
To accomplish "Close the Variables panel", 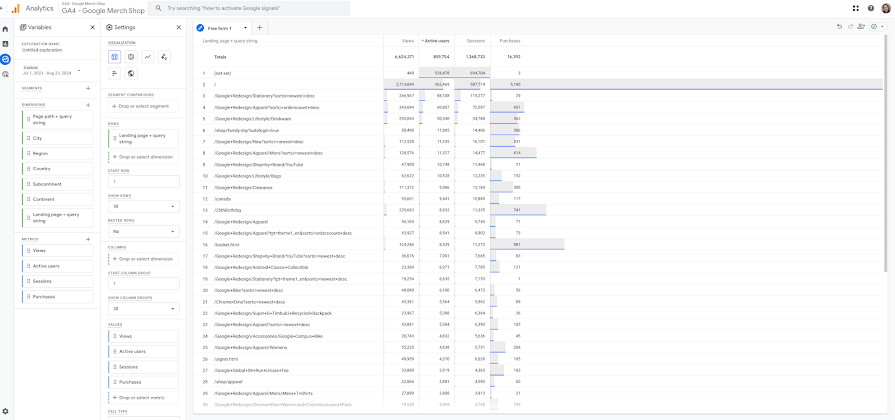I will point(92,27).
